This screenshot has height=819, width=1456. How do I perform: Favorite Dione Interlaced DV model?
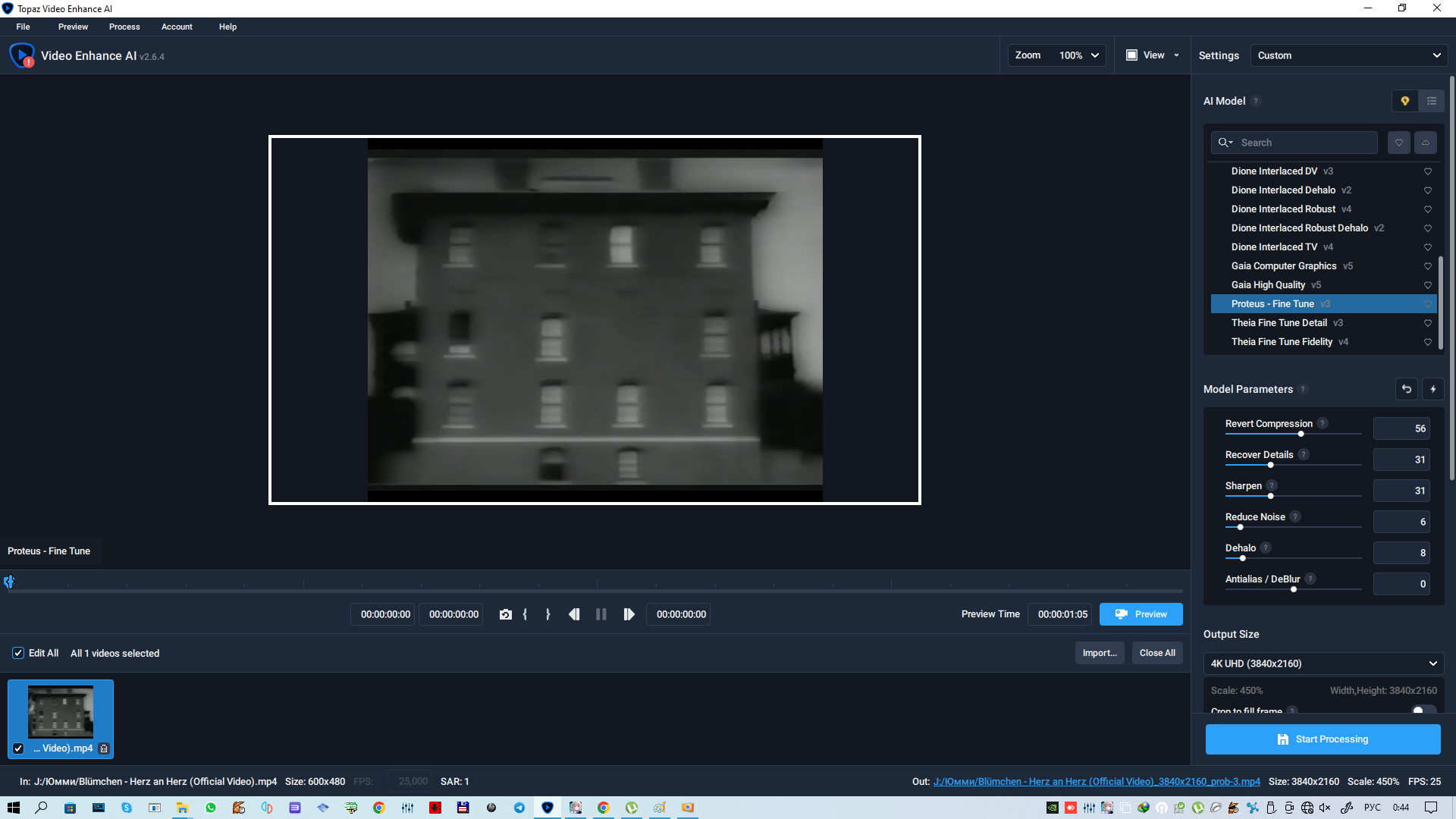click(1428, 171)
